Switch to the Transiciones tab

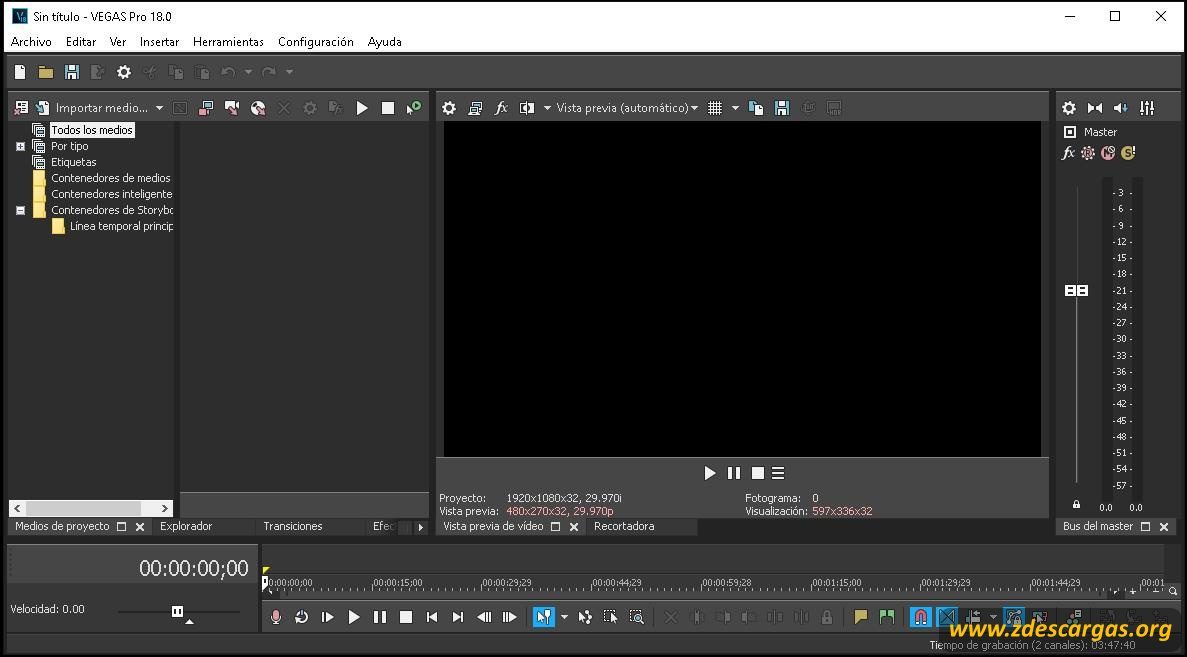(293, 526)
